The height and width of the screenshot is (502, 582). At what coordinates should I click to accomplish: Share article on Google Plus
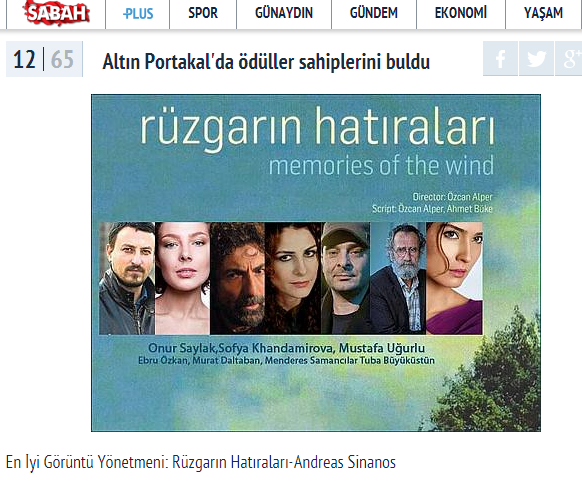tap(569, 59)
